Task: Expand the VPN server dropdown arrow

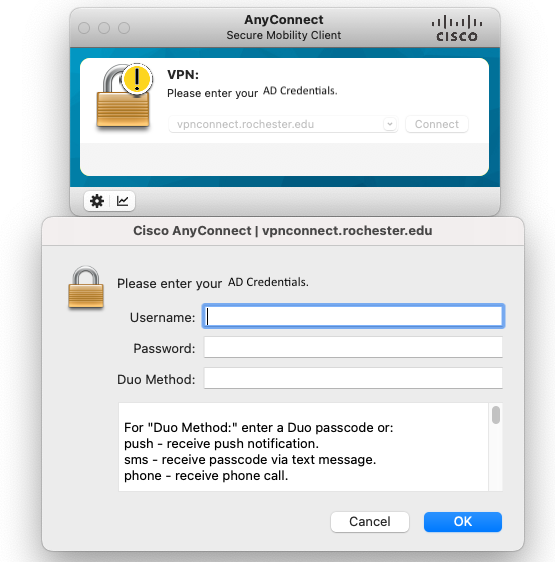Action: [x=390, y=124]
